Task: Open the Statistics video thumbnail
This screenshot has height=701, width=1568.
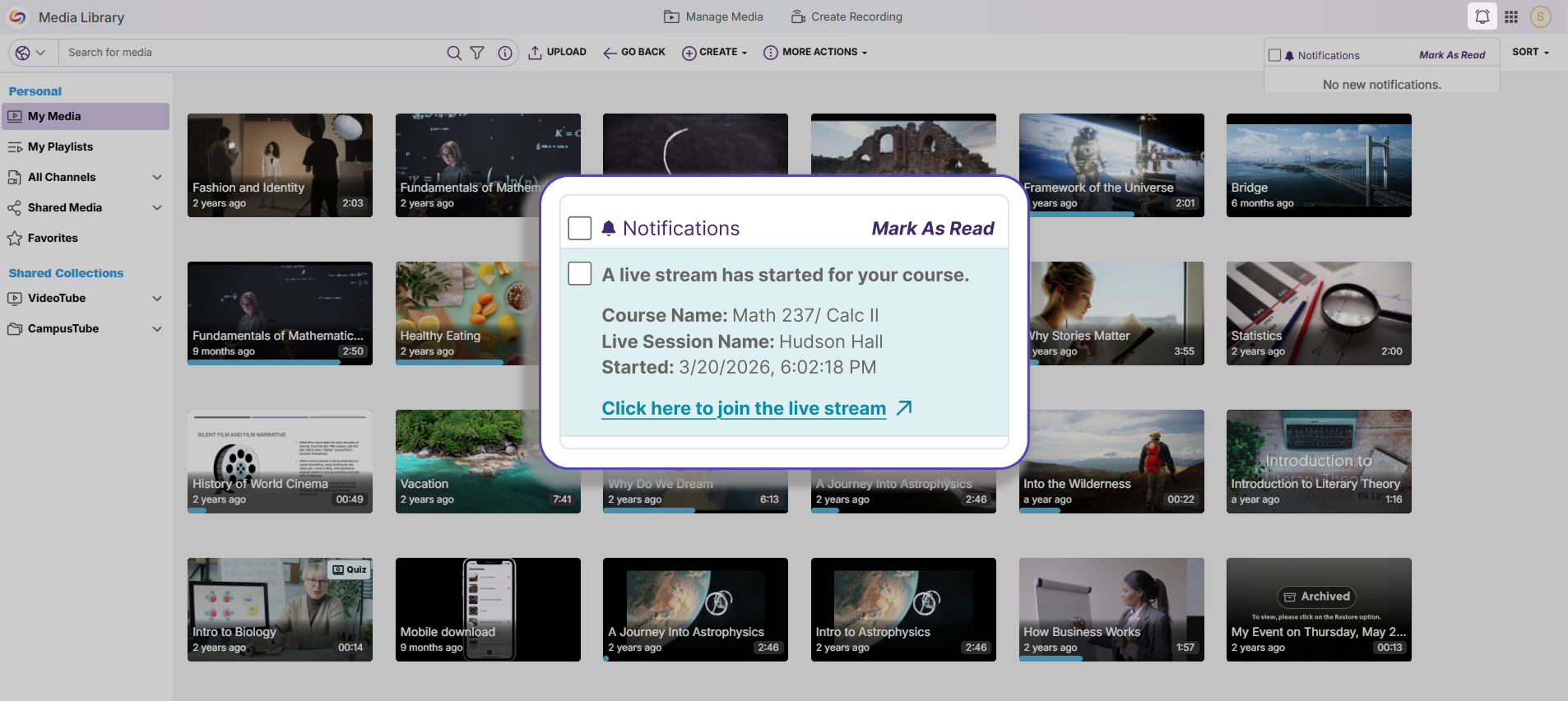Action: point(1319,313)
